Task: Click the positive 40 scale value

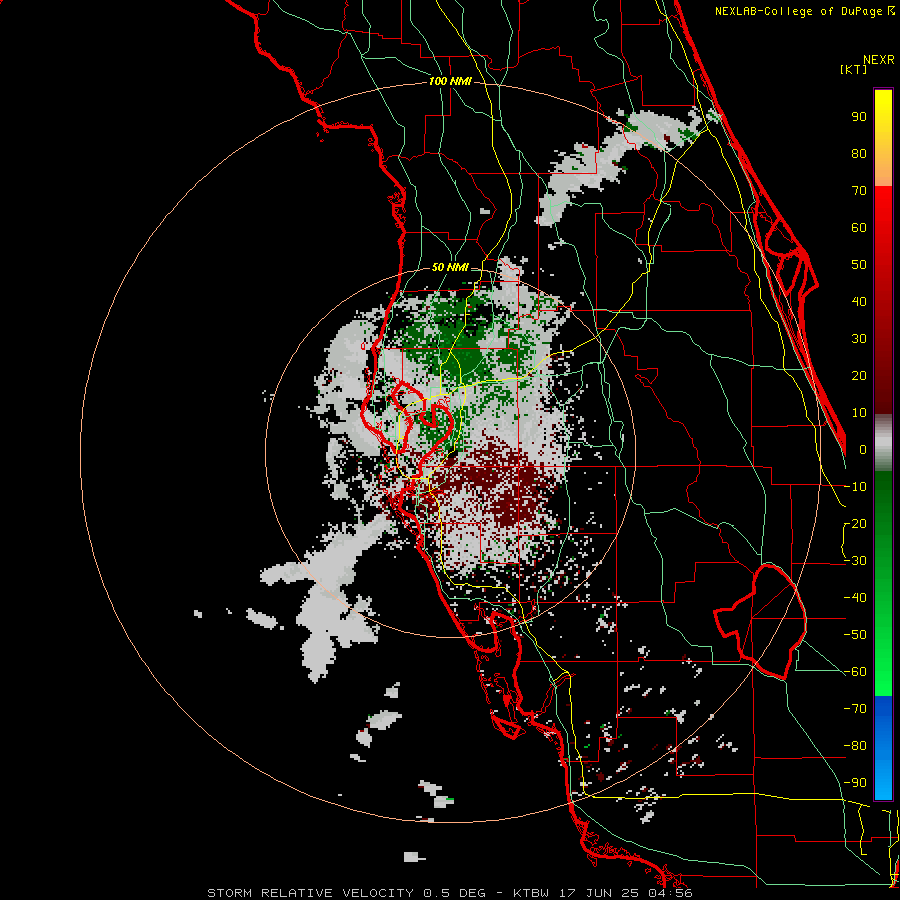Action: pos(859,301)
